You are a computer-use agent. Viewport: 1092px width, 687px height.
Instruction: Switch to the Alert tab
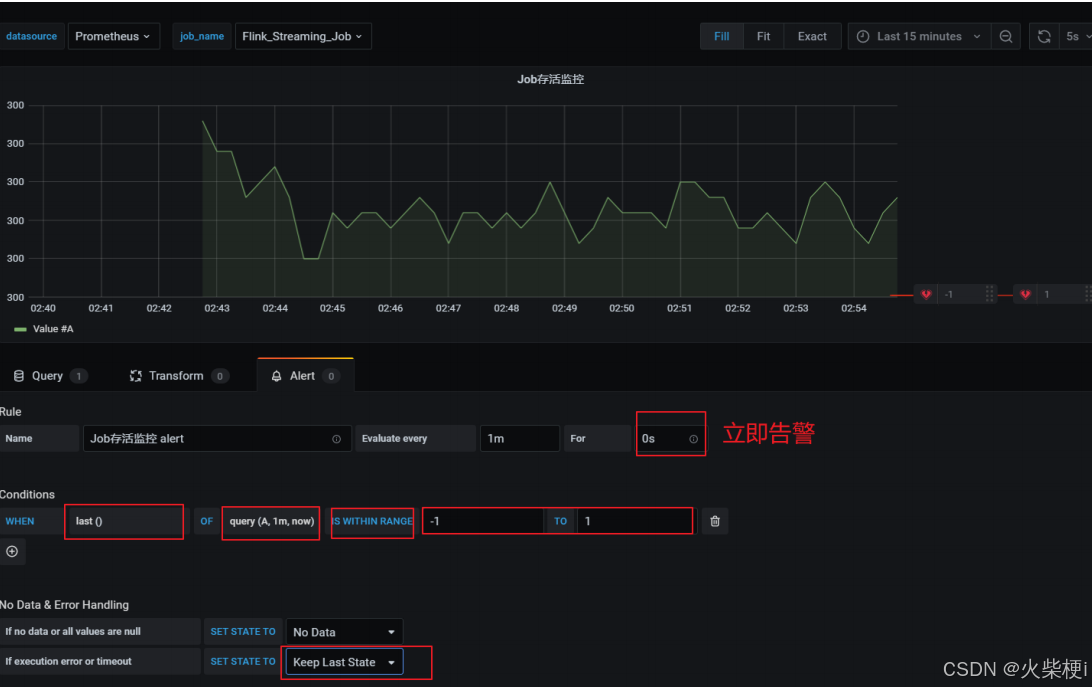[305, 376]
